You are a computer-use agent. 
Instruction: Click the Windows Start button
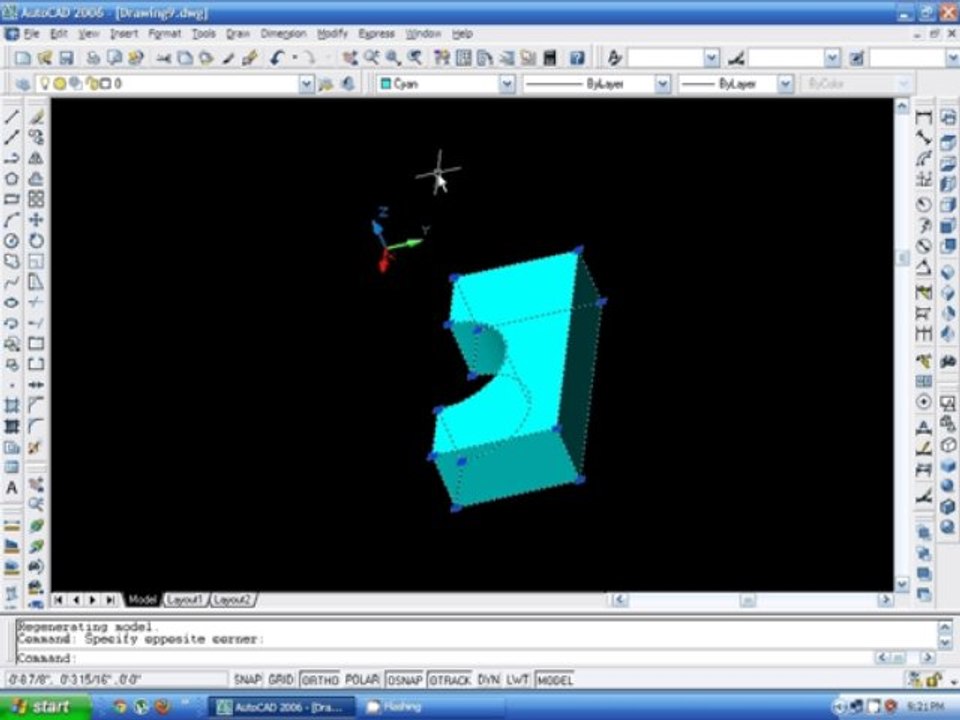pyautogui.click(x=44, y=707)
